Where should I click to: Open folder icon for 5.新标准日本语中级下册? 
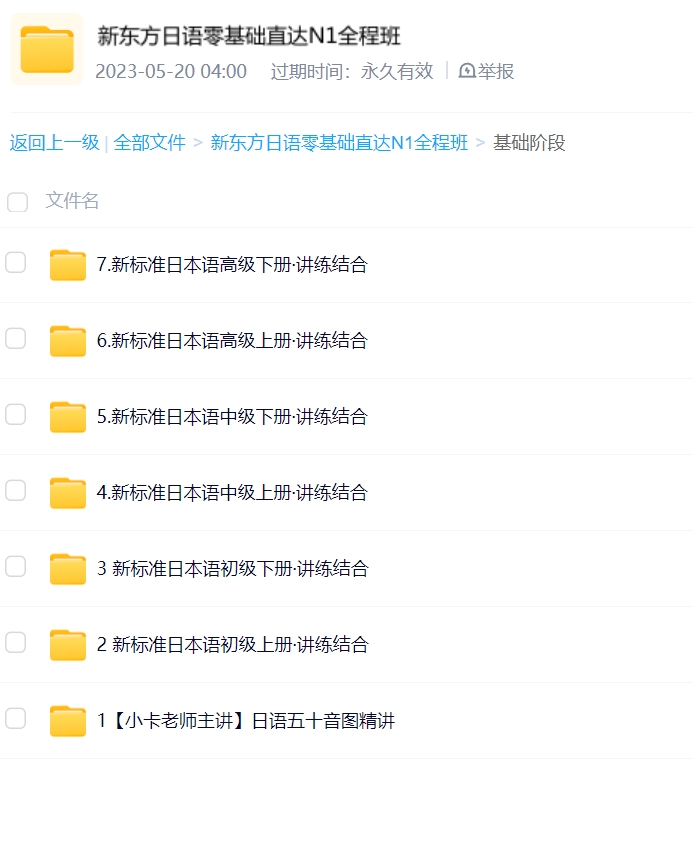point(68,417)
